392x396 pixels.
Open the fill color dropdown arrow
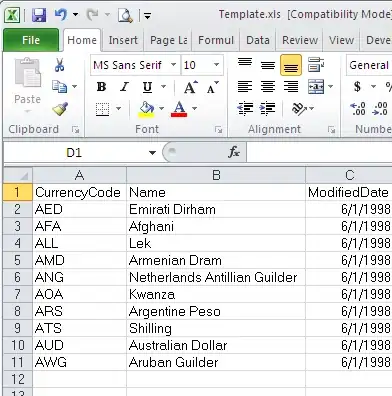[161, 109]
